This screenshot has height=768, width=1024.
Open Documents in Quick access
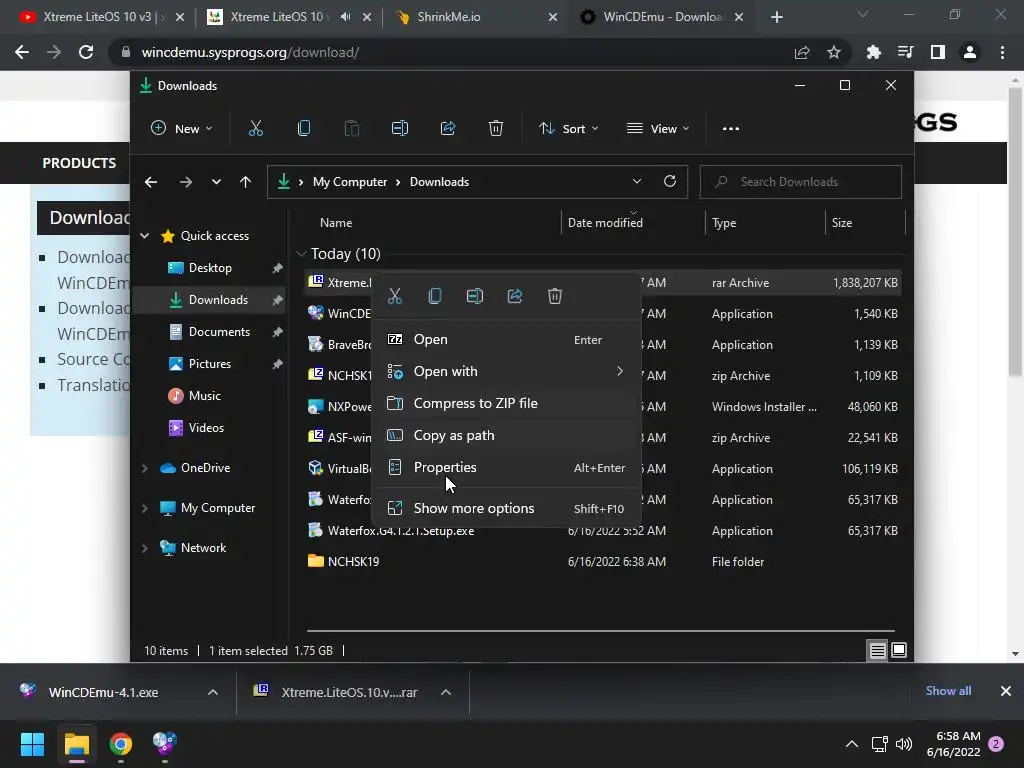click(219, 332)
